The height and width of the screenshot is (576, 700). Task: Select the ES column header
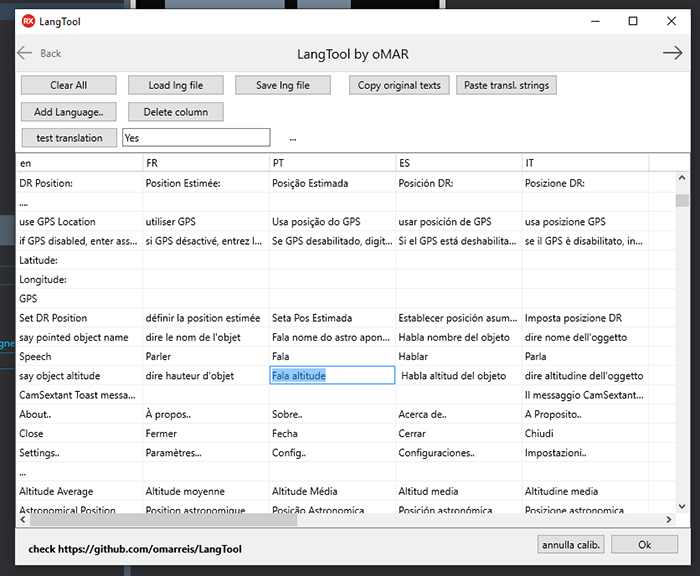pos(458,163)
